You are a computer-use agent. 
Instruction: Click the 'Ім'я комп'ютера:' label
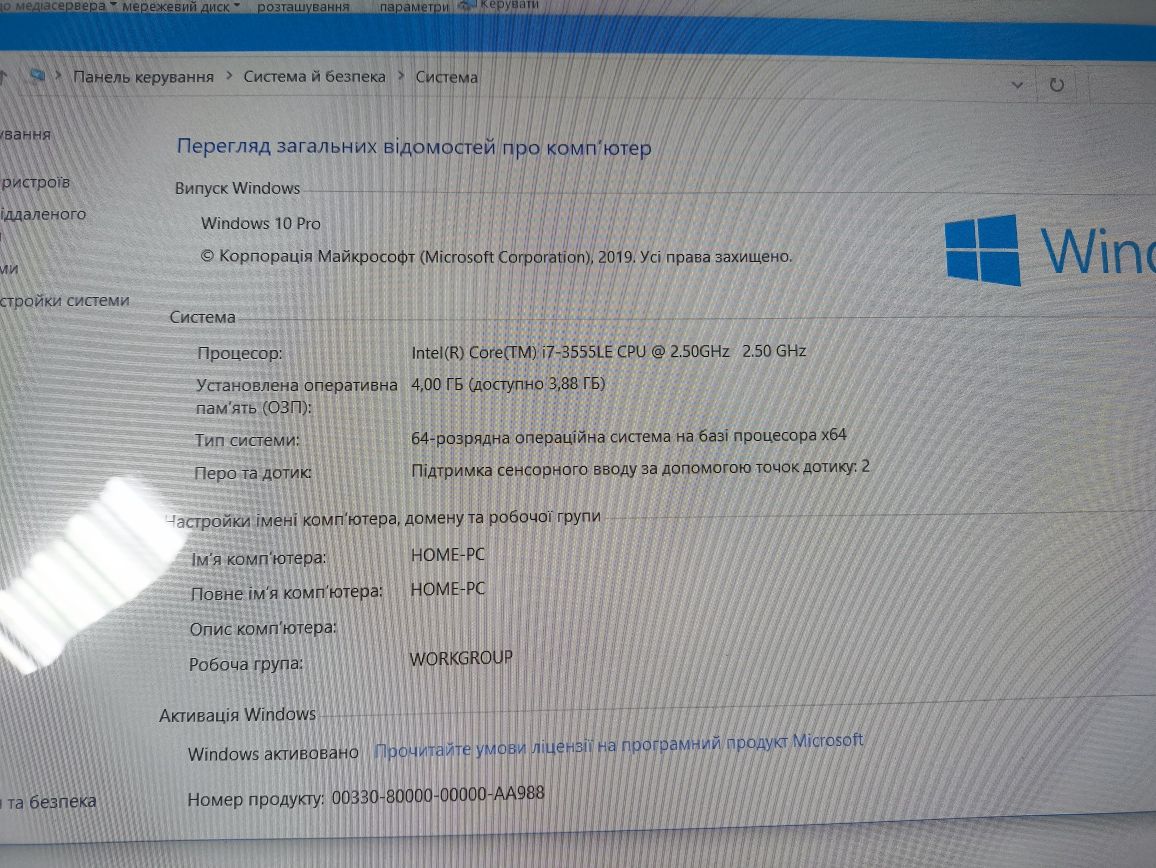coord(259,558)
